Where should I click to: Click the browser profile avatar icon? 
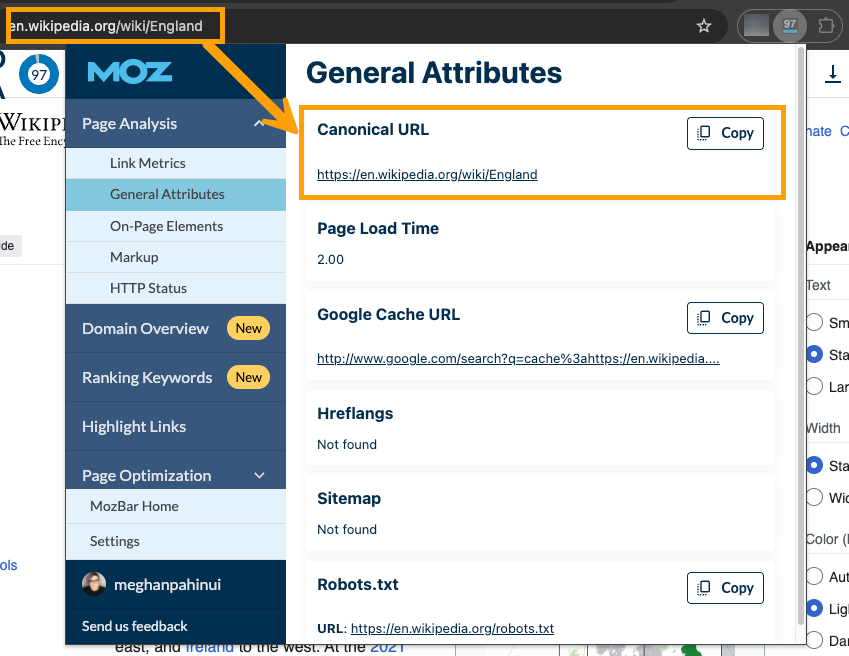point(757,25)
